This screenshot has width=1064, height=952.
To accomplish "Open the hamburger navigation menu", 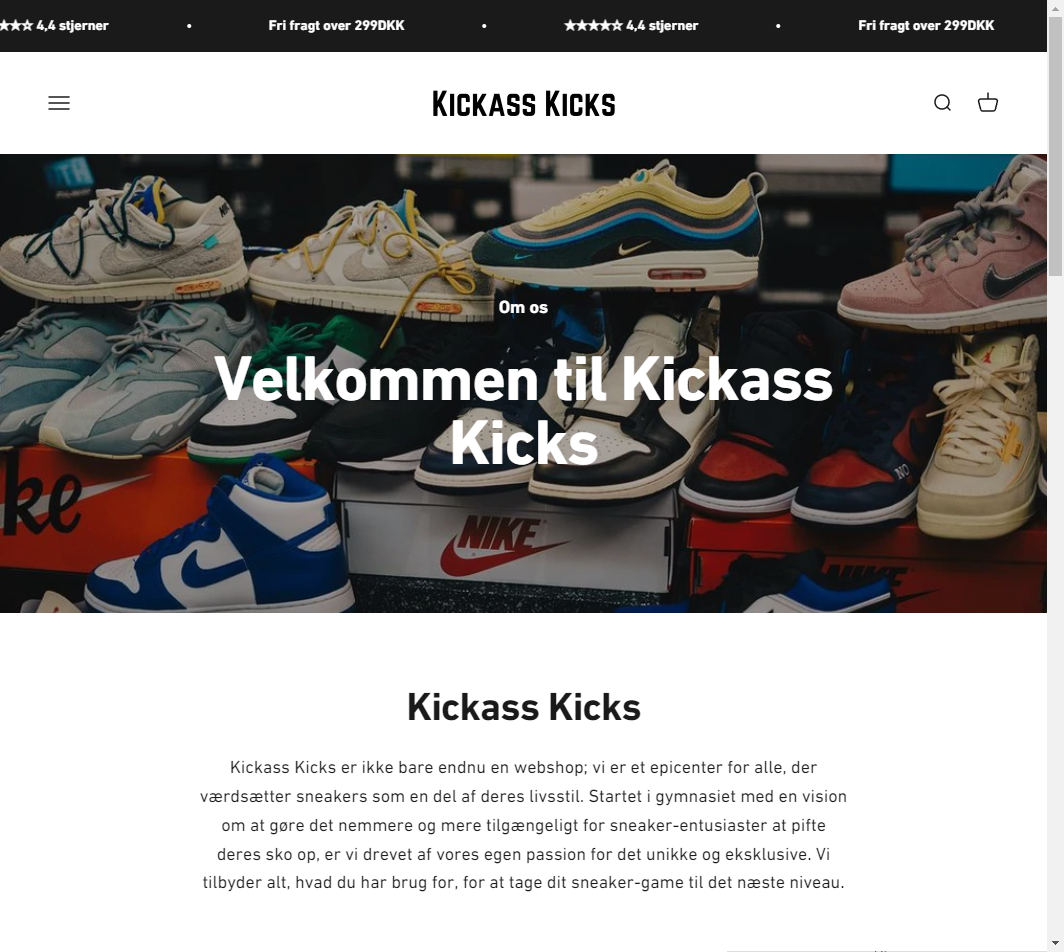I will coord(59,103).
